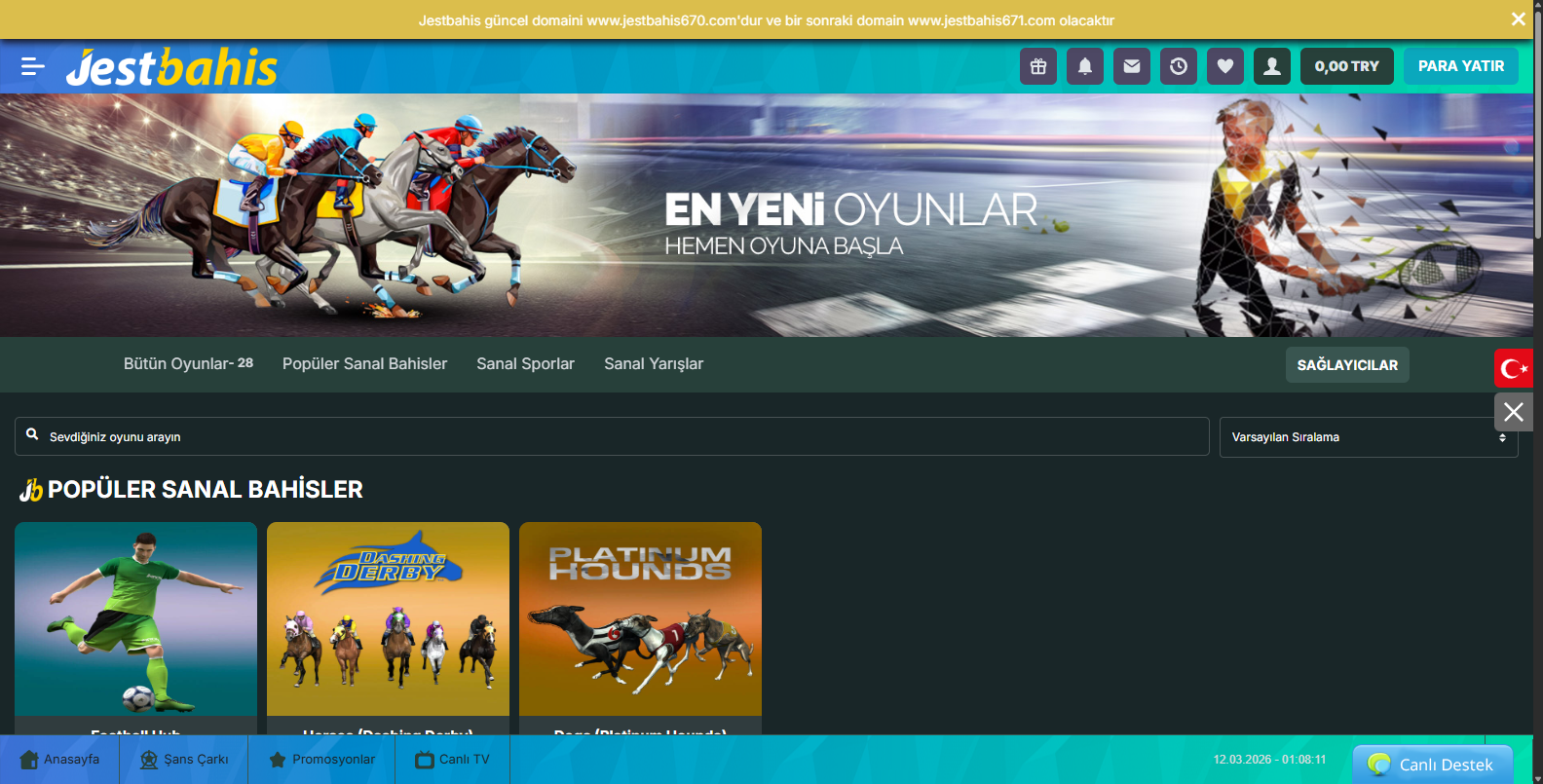Select Bütün Oyunlar tab
The height and width of the screenshot is (784, 1543).
click(x=188, y=363)
